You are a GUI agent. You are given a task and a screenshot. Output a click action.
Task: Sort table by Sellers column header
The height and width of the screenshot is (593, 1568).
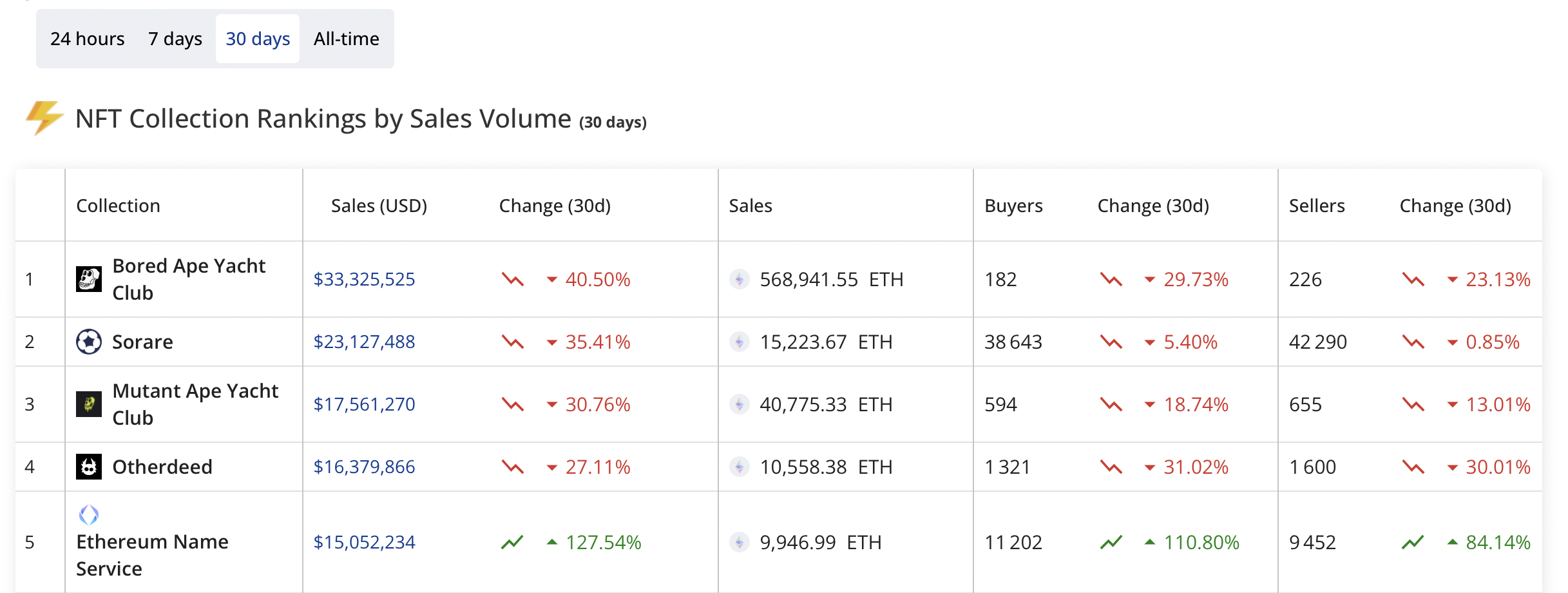click(x=1317, y=206)
